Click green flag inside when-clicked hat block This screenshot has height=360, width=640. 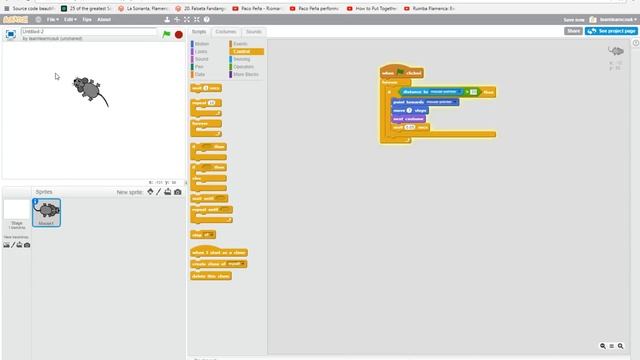point(400,72)
